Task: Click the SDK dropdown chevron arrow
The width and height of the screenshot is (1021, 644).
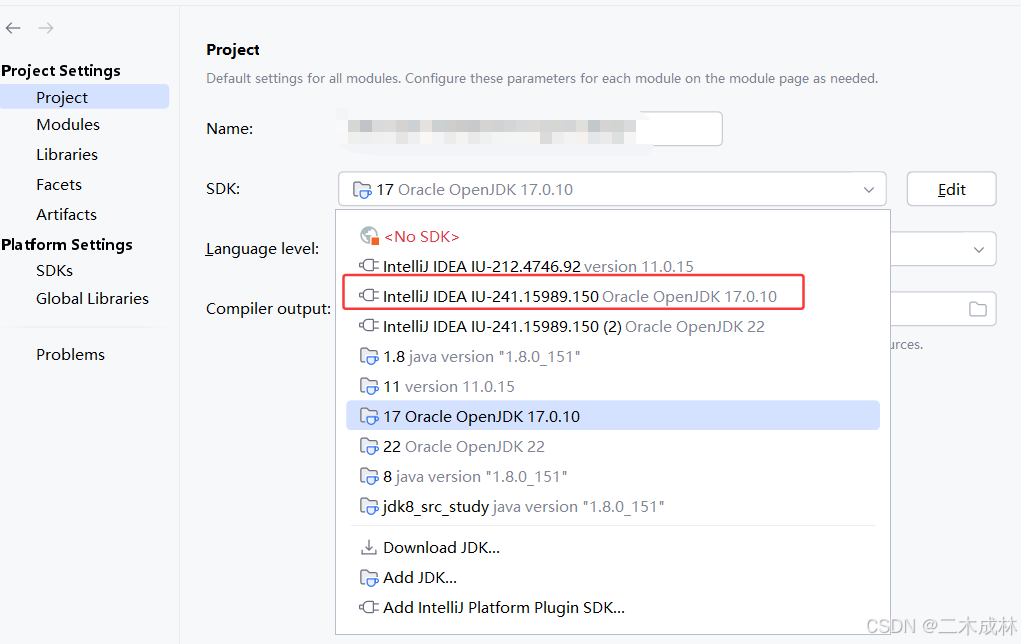Action: [869, 189]
